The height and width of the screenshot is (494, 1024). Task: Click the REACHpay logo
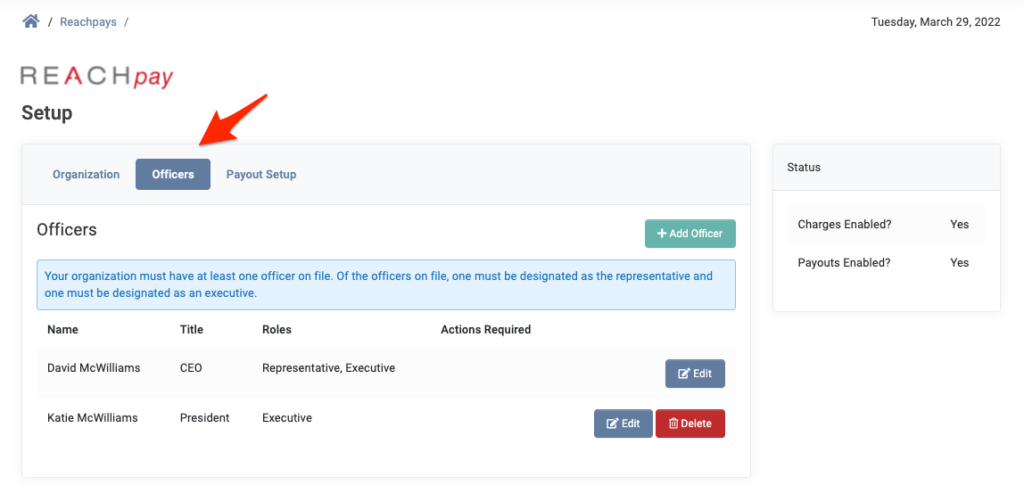(97, 76)
